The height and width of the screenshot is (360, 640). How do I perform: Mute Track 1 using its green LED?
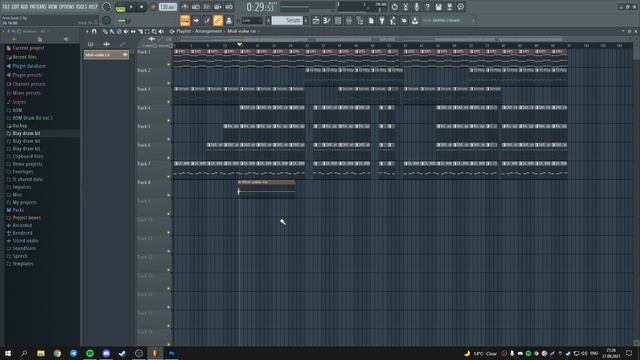point(169,64)
